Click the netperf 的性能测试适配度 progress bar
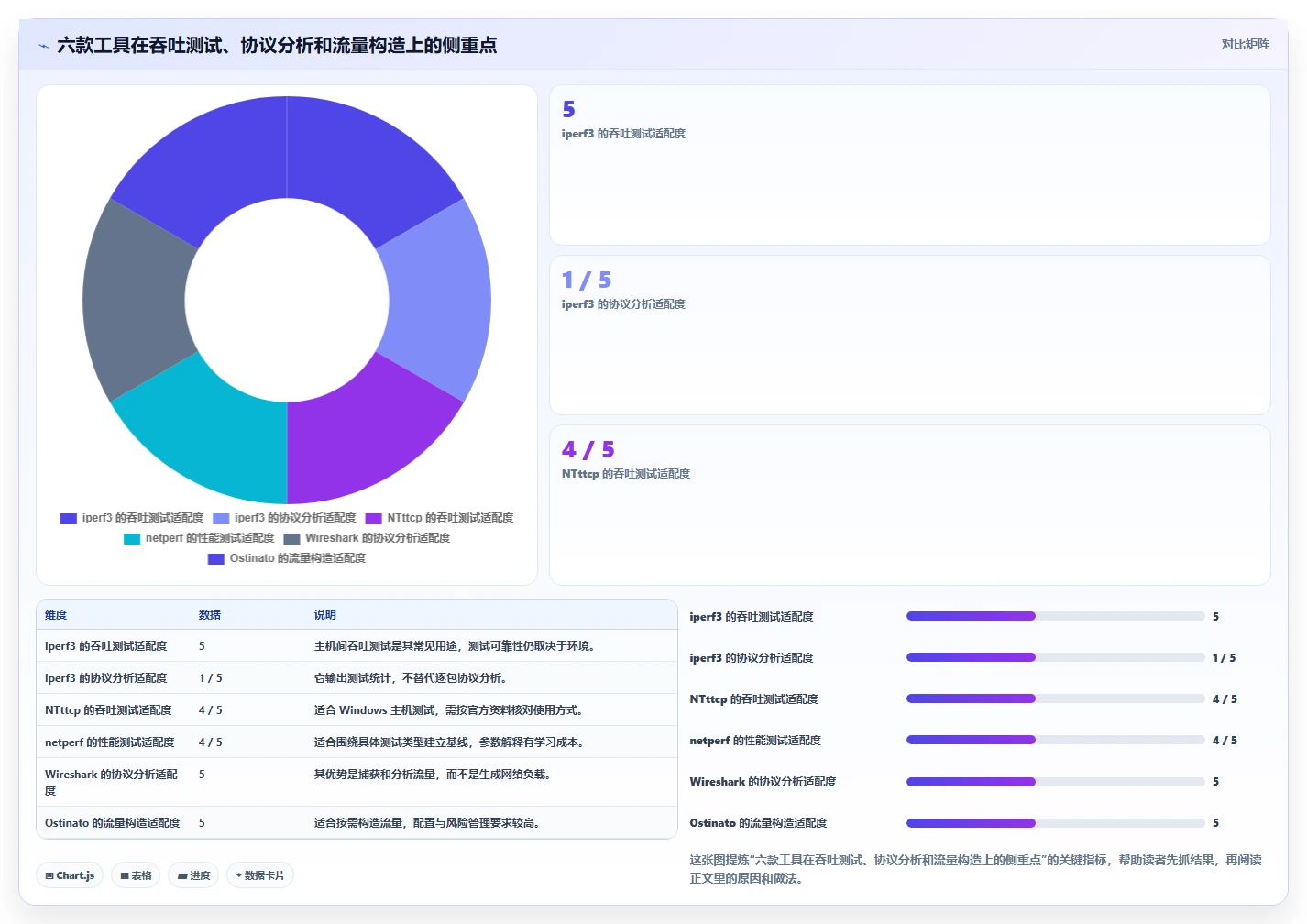 tap(1055, 740)
